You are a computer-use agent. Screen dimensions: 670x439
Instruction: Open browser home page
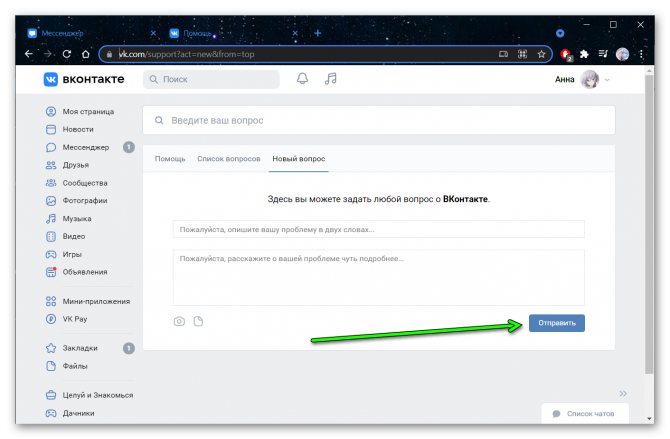[85, 54]
